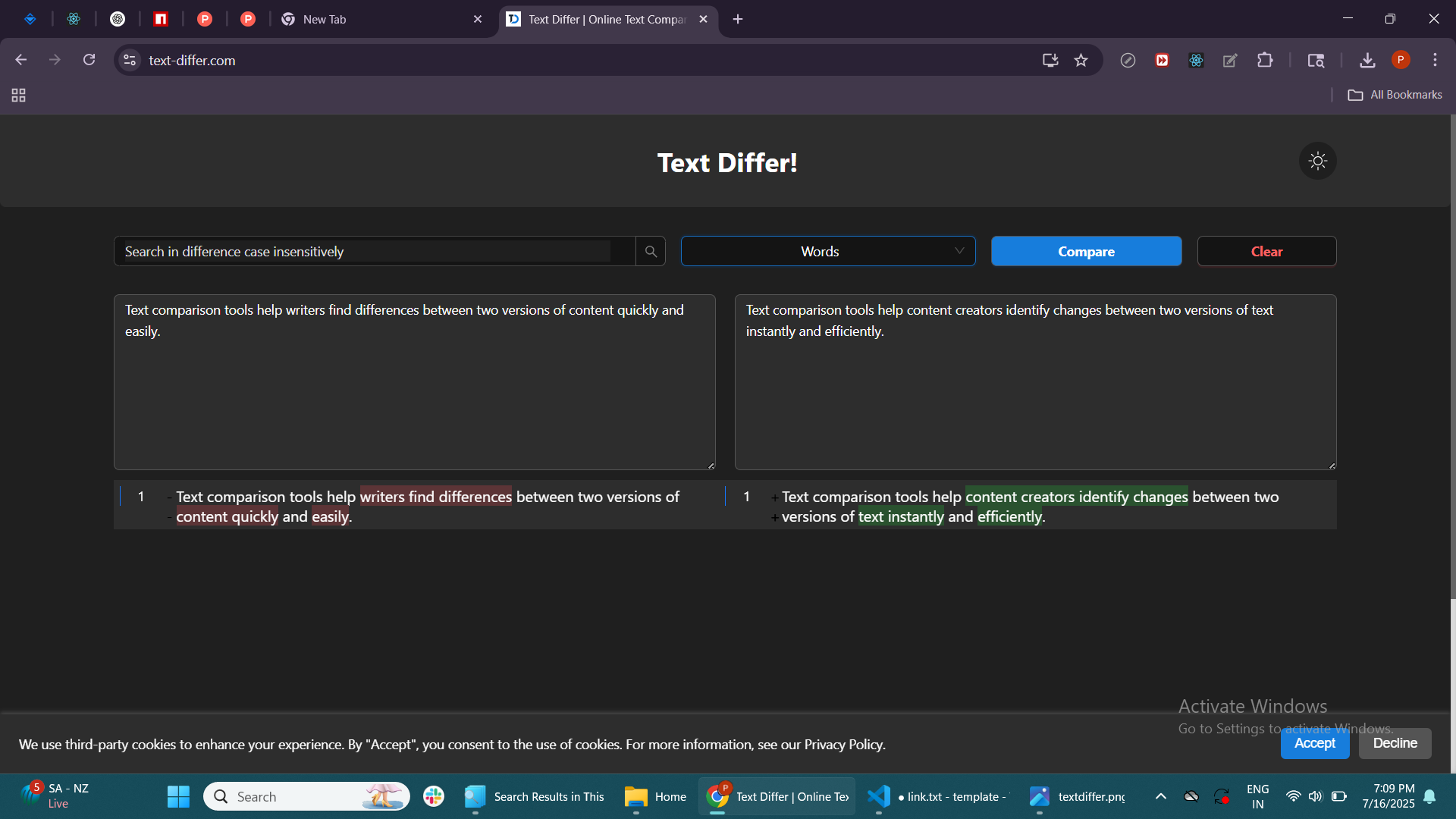Click the blue Compare button
Screen dimensions: 1456x819
(1086, 251)
